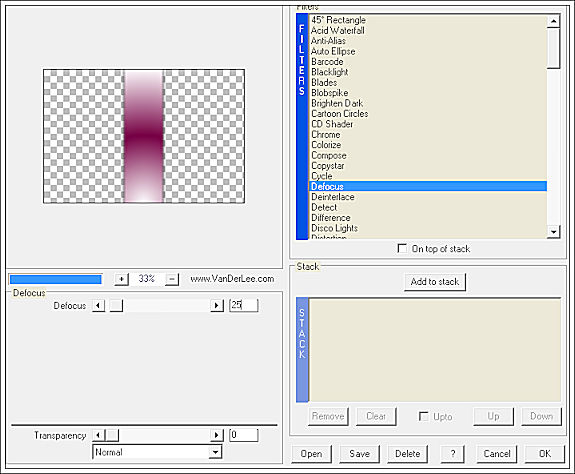
Task: Click the Defocus slider thumb
Action: click(116, 305)
